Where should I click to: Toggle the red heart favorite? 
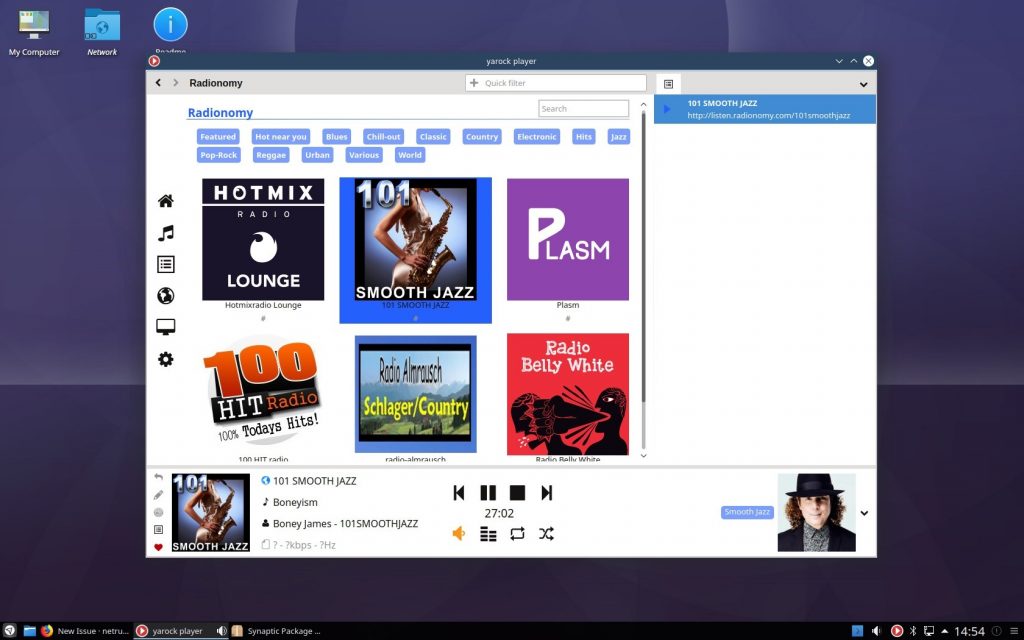point(158,547)
